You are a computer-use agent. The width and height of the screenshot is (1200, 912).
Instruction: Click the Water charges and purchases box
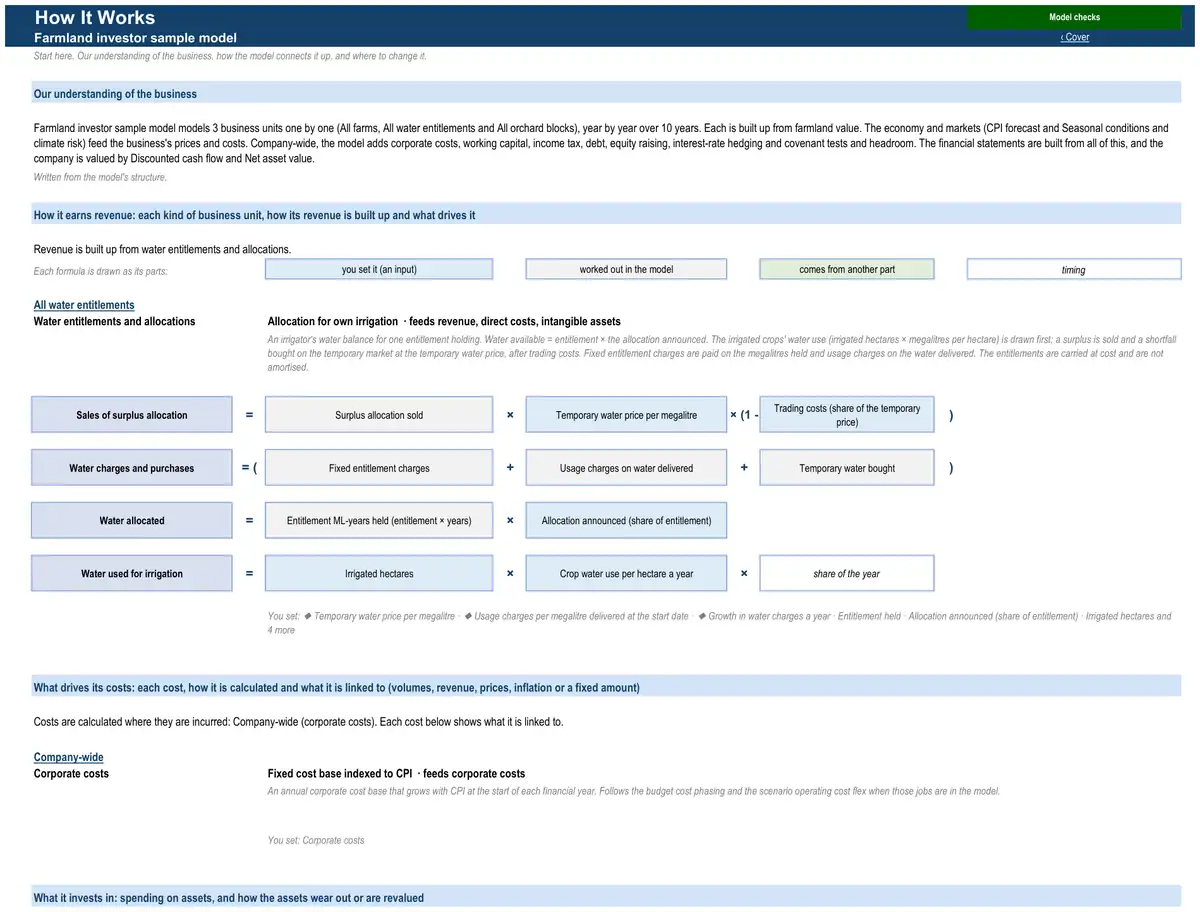point(132,468)
